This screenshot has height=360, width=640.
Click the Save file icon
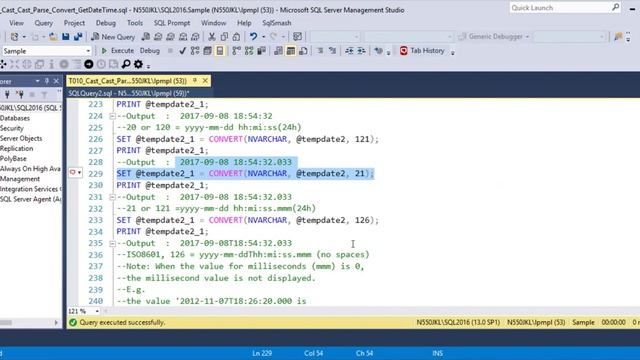(x=65, y=37)
